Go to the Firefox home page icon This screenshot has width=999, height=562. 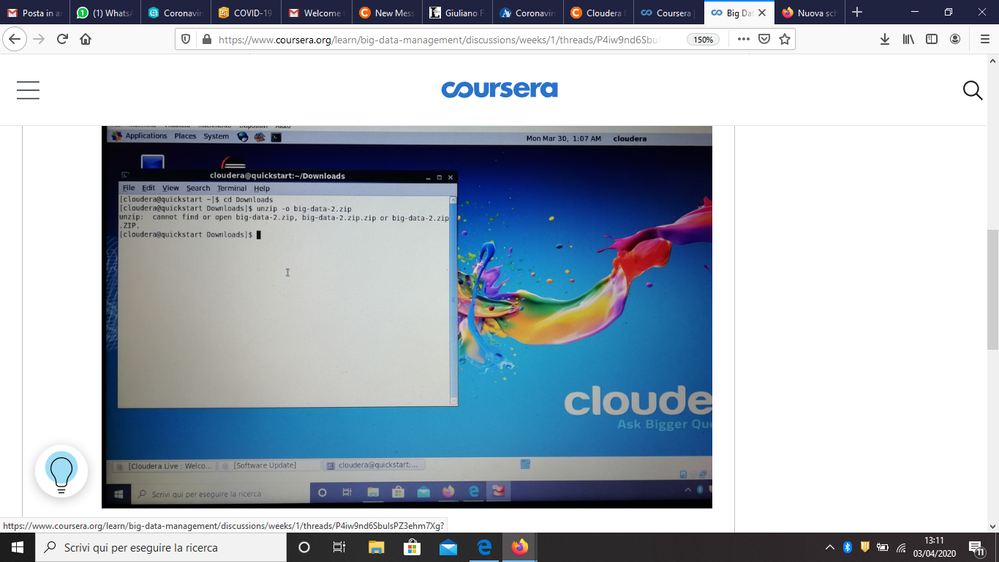(85, 39)
